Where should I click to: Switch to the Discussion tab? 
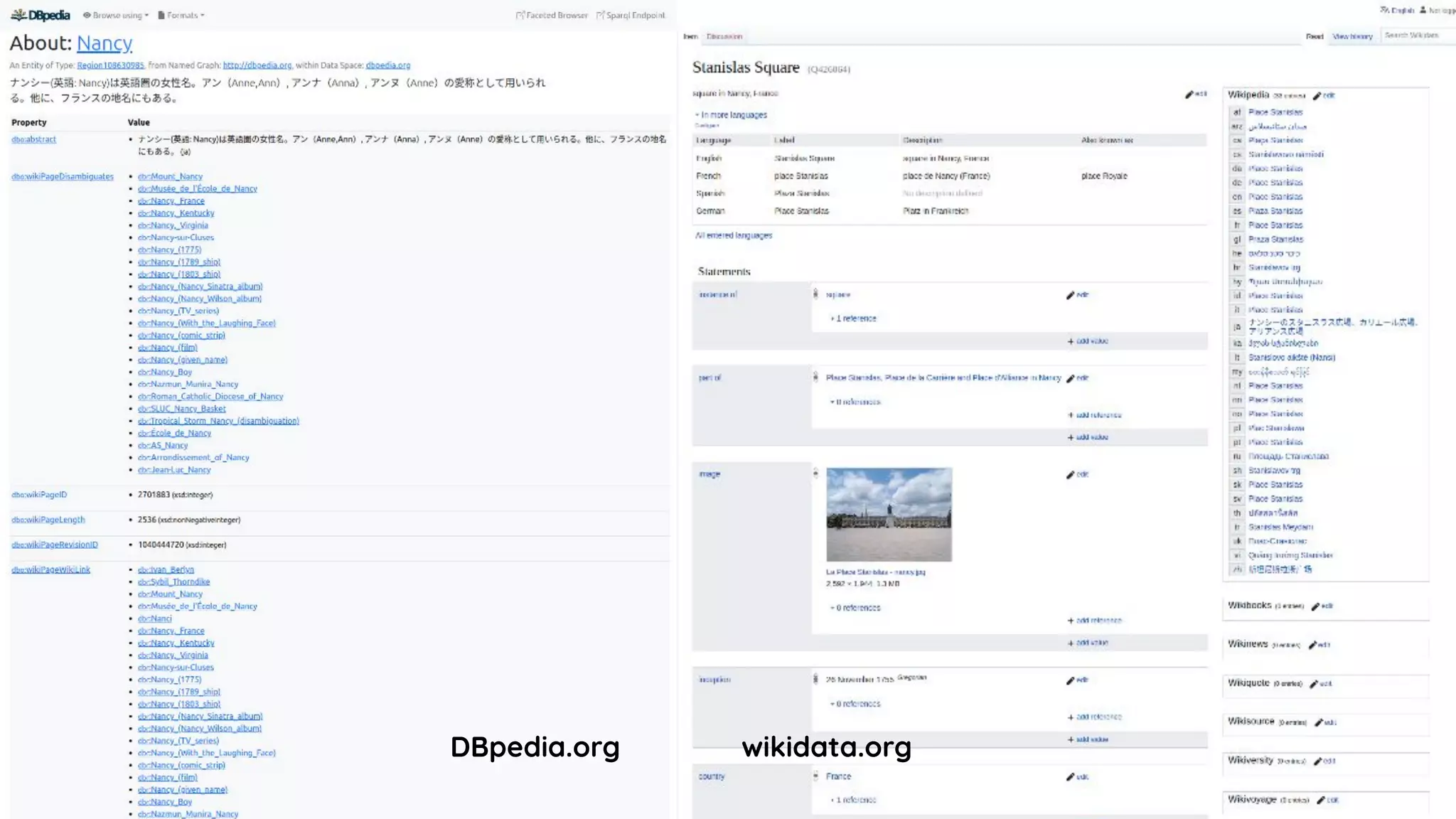point(724,36)
